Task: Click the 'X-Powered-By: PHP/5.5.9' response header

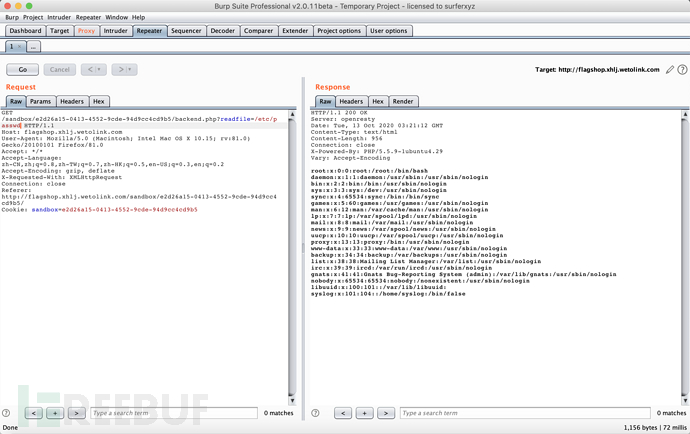Action: [377, 151]
